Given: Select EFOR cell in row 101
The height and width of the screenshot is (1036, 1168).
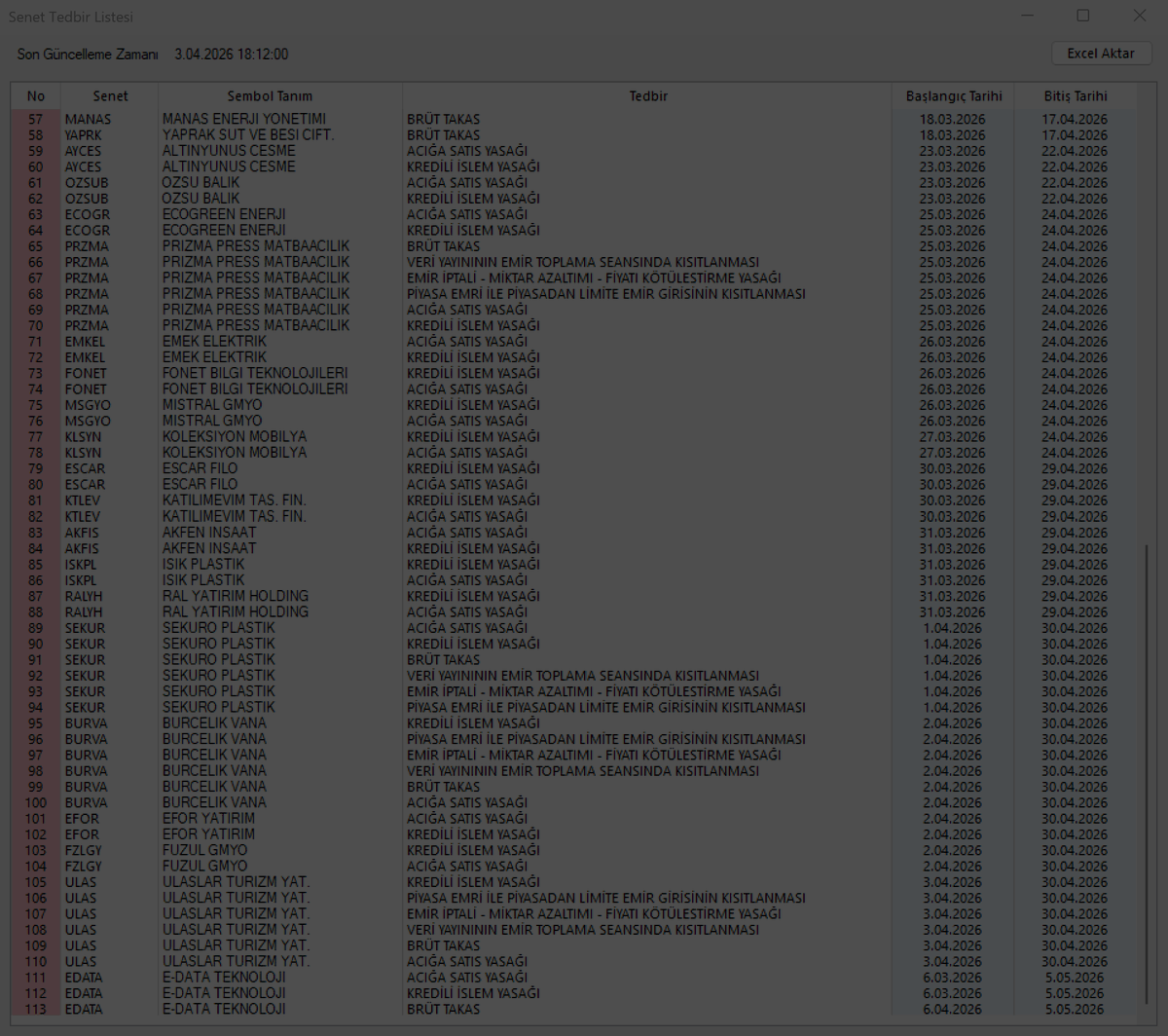Looking at the screenshot, I should click(83, 819).
